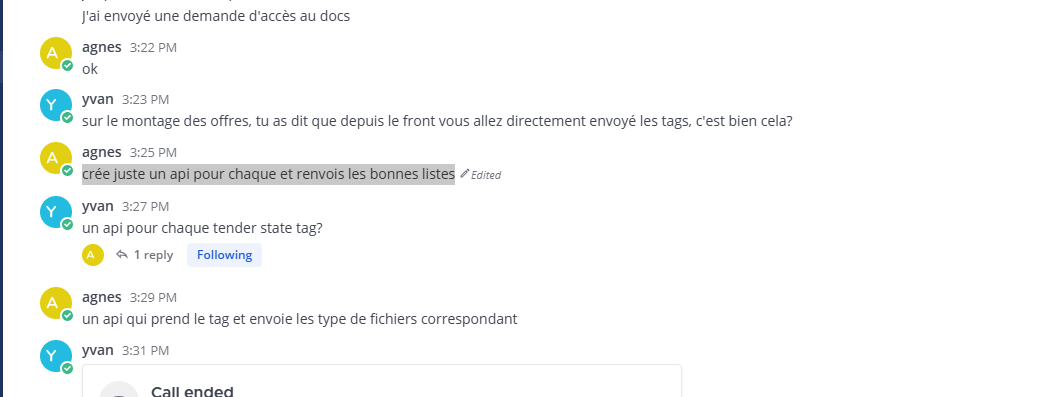The width and height of the screenshot is (1039, 397).
Task: Open the 1 reply thread link
Action: [x=153, y=255]
